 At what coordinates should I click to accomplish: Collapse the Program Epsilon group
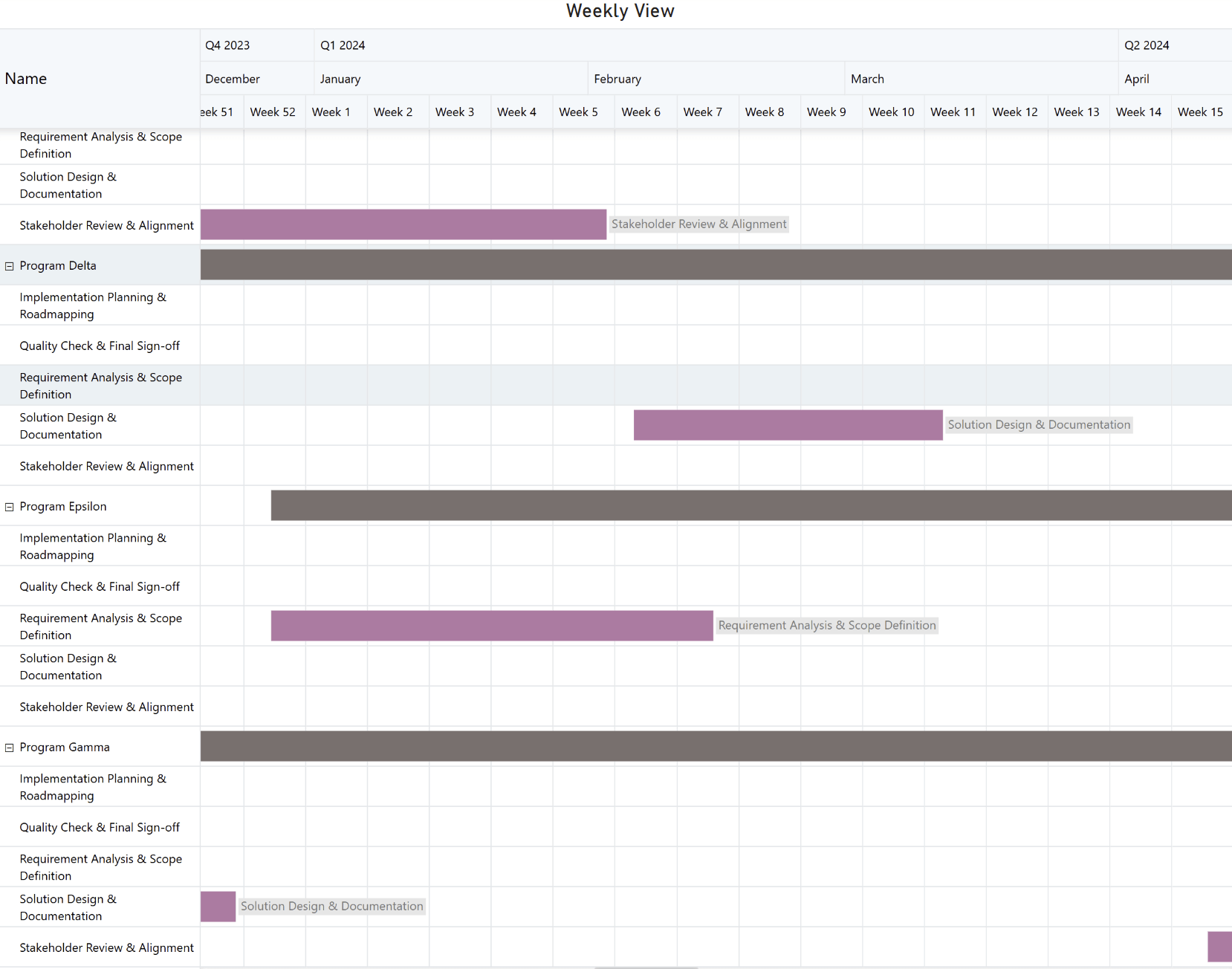tap(10, 507)
